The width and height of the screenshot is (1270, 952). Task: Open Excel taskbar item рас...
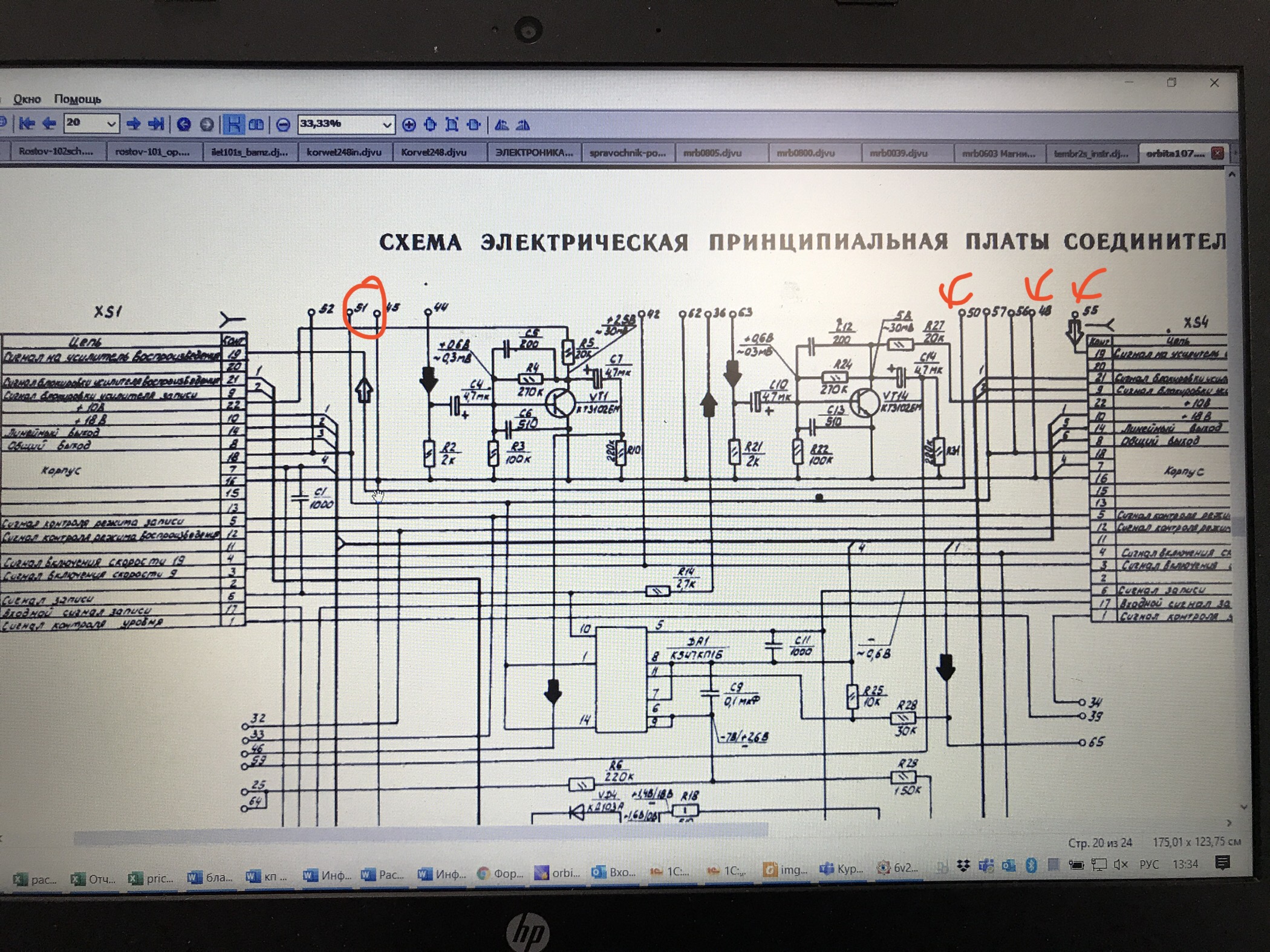35,879
